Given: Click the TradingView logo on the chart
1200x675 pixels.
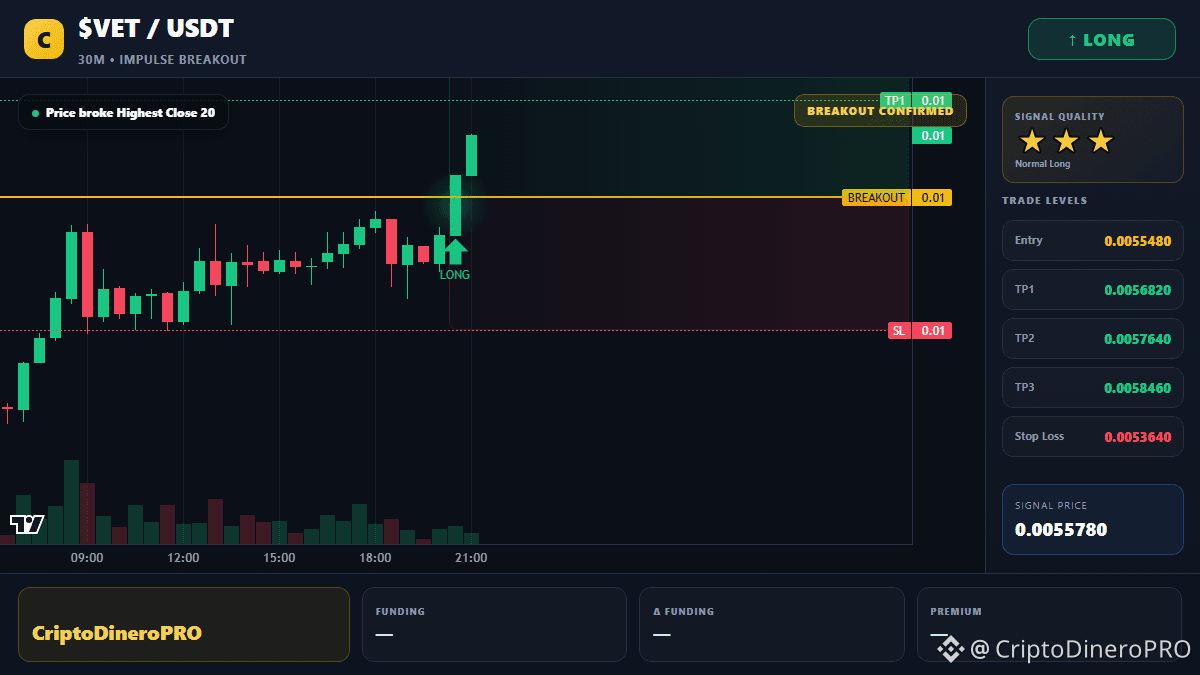Looking at the screenshot, I should pos(26,524).
